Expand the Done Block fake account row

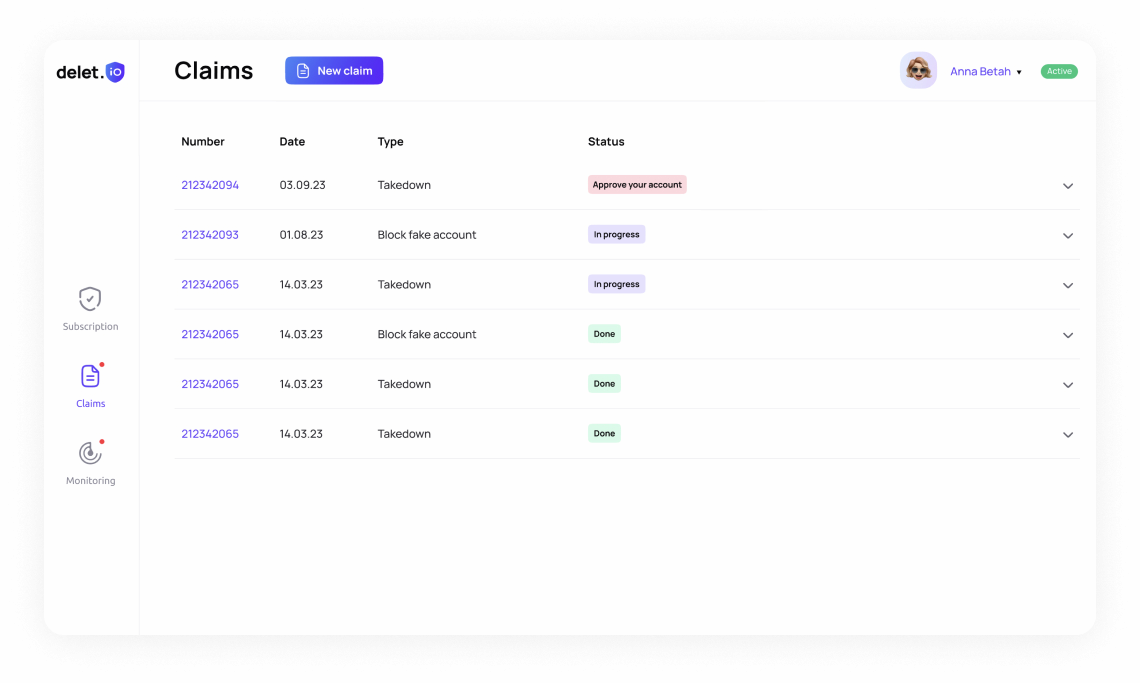1067,336
